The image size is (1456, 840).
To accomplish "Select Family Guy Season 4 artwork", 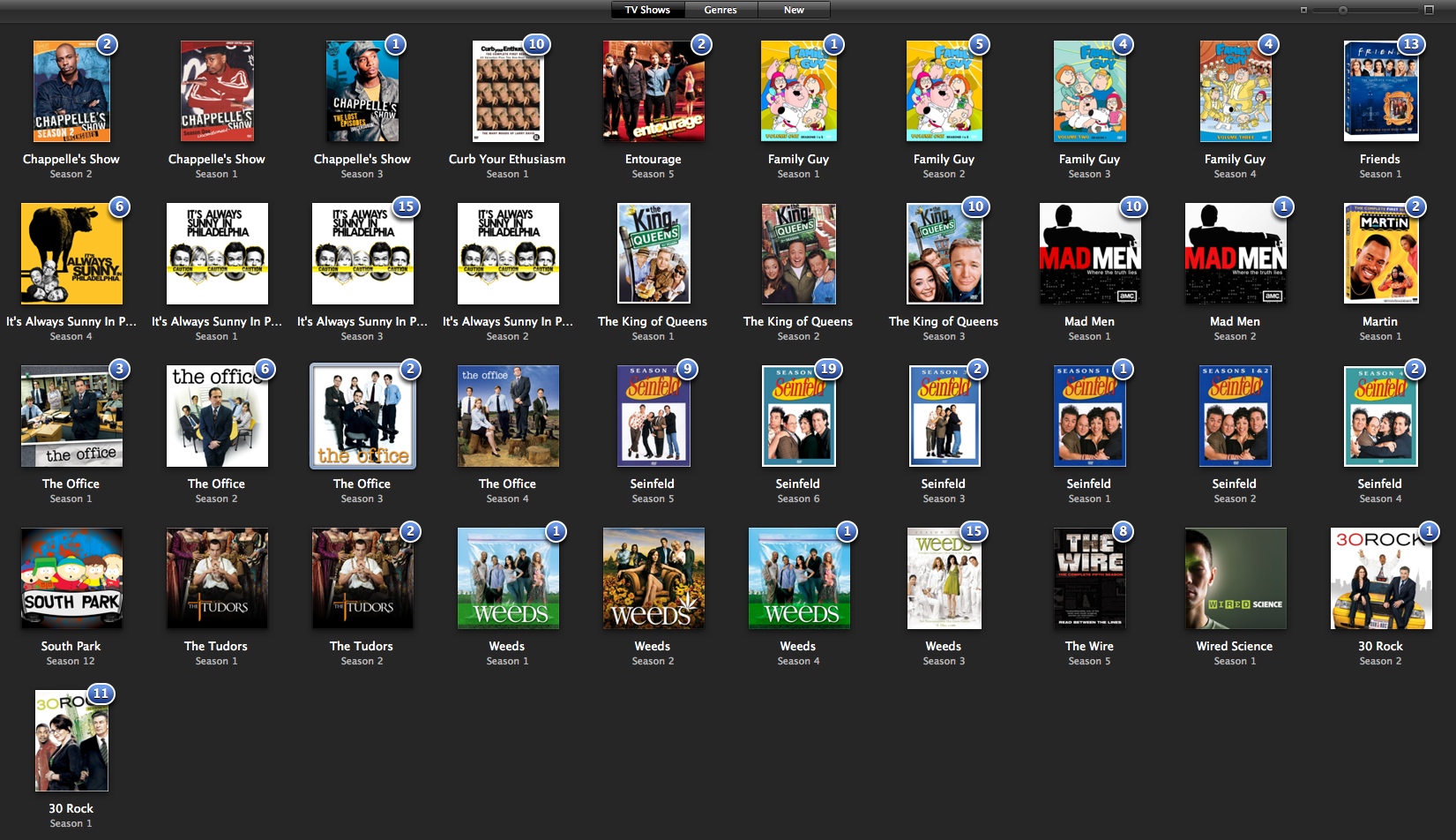I will pyautogui.click(x=1236, y=91).
